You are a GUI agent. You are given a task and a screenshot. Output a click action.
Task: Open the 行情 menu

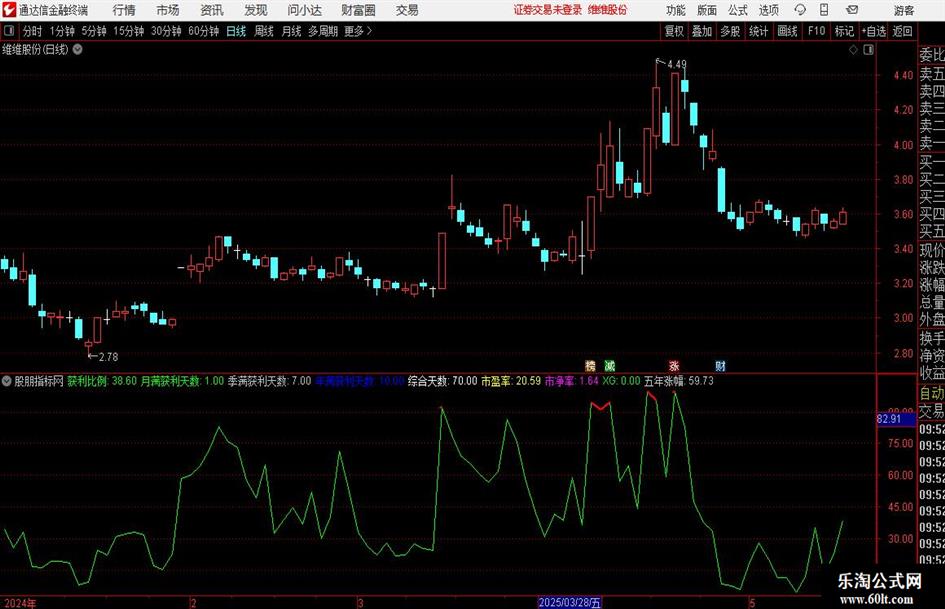pyautogui.click(x=124, y=10)
